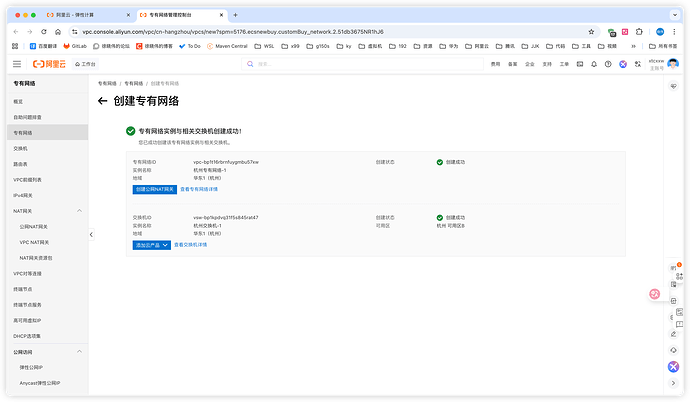The image size is (690, 402).
Task: Collapse the NAT网关 sidebar group
Action: 81,211
